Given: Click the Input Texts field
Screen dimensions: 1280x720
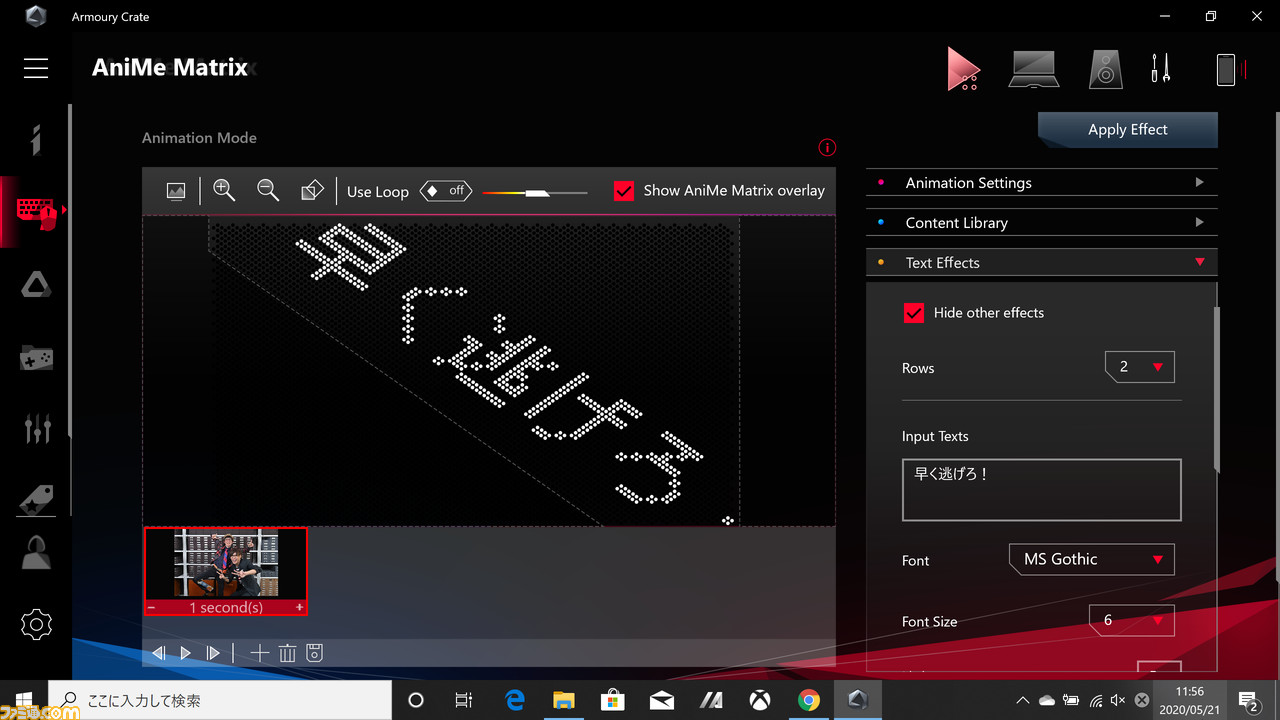Looking at the screenshot, I should click(x=1041, y=490).
